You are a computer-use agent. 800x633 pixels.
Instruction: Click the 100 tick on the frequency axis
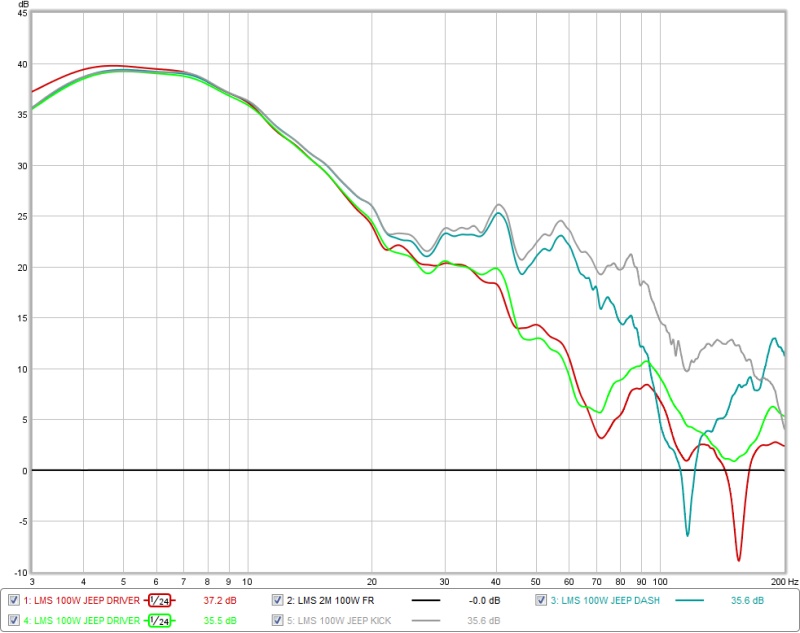[660, 581]
